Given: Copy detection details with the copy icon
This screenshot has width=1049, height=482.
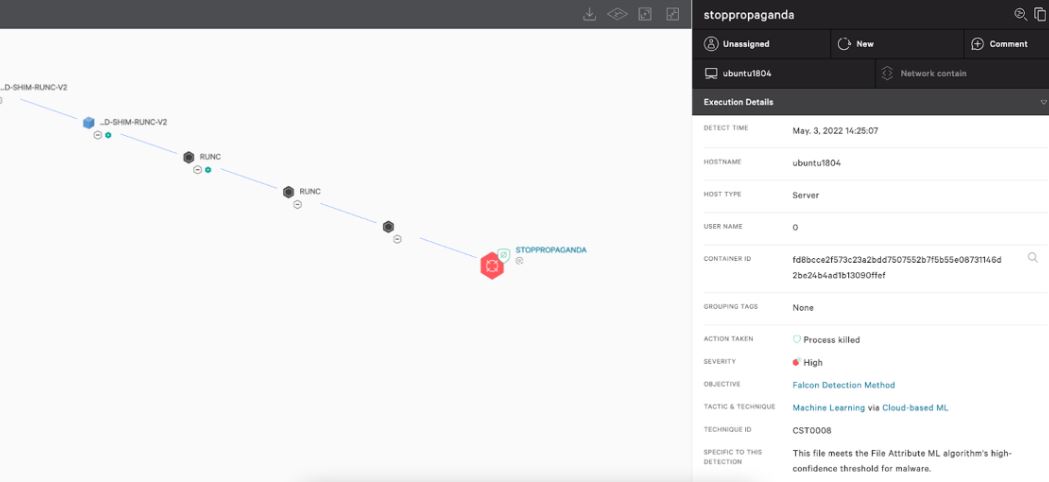Looking at the screenshot, I should click(1040, 14).
